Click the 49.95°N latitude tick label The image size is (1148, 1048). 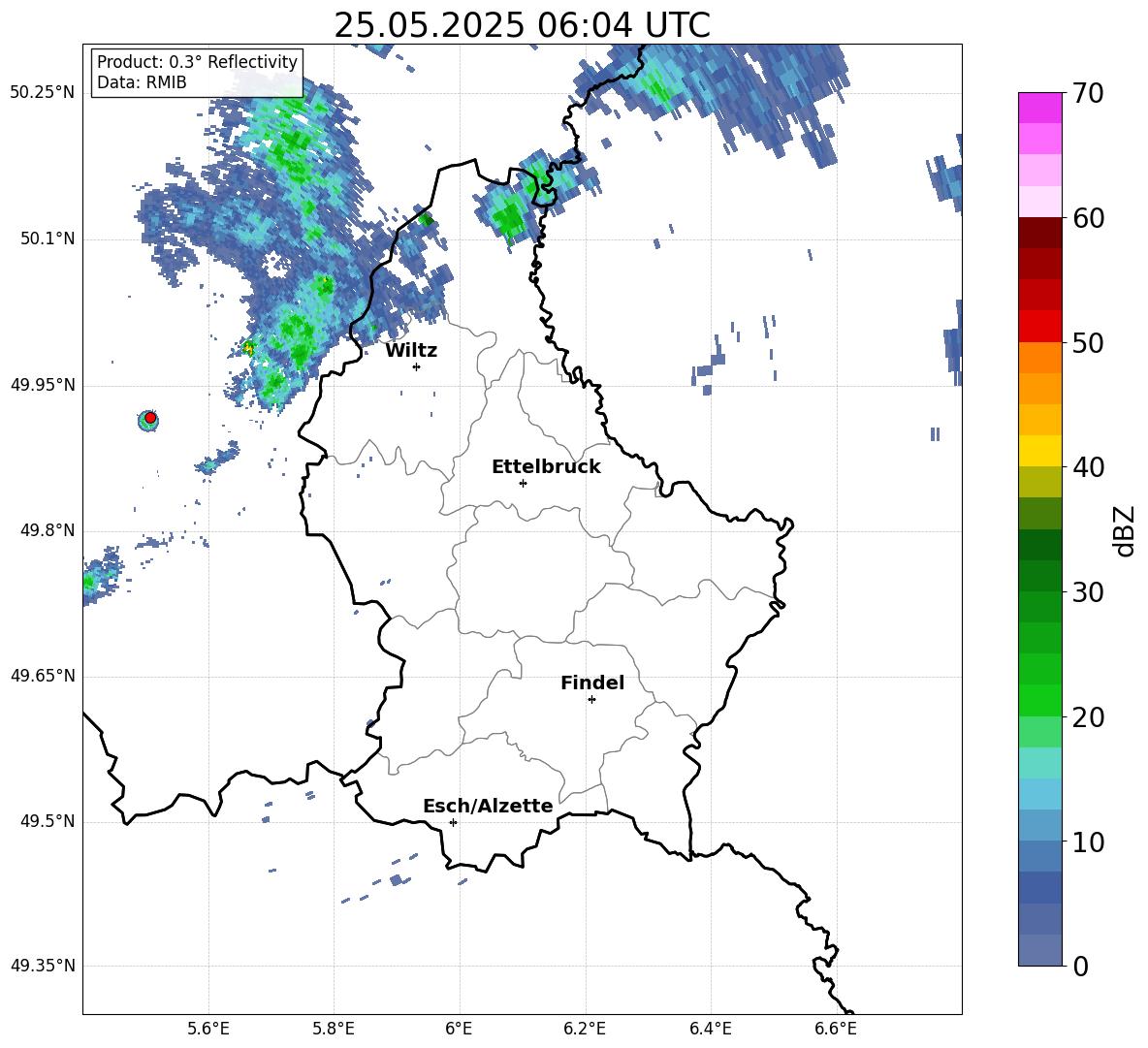click(x=43, y=385)
